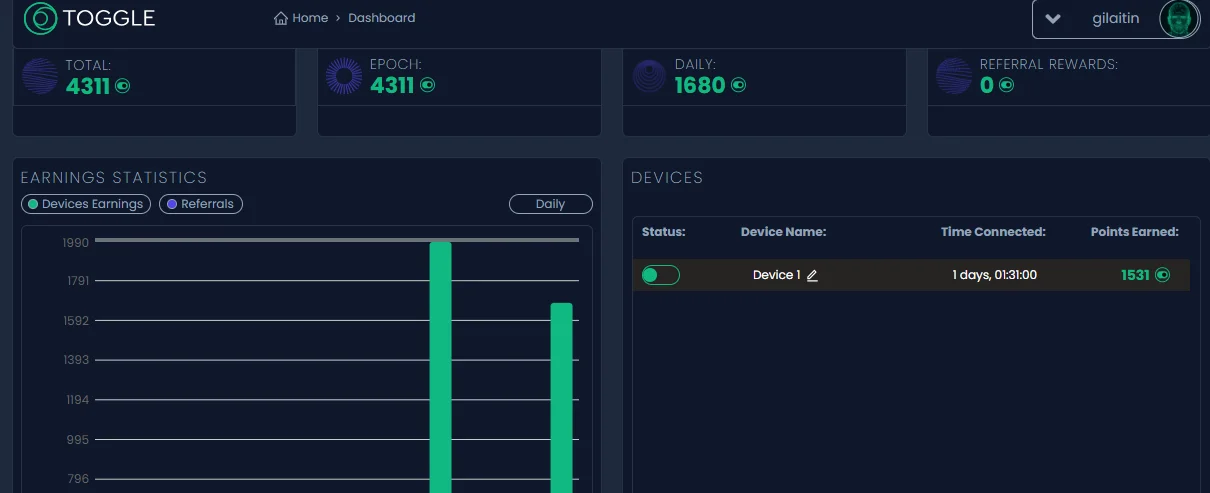Click the username gilaitin
The image size is (1210, 493).
[1116, 18]
